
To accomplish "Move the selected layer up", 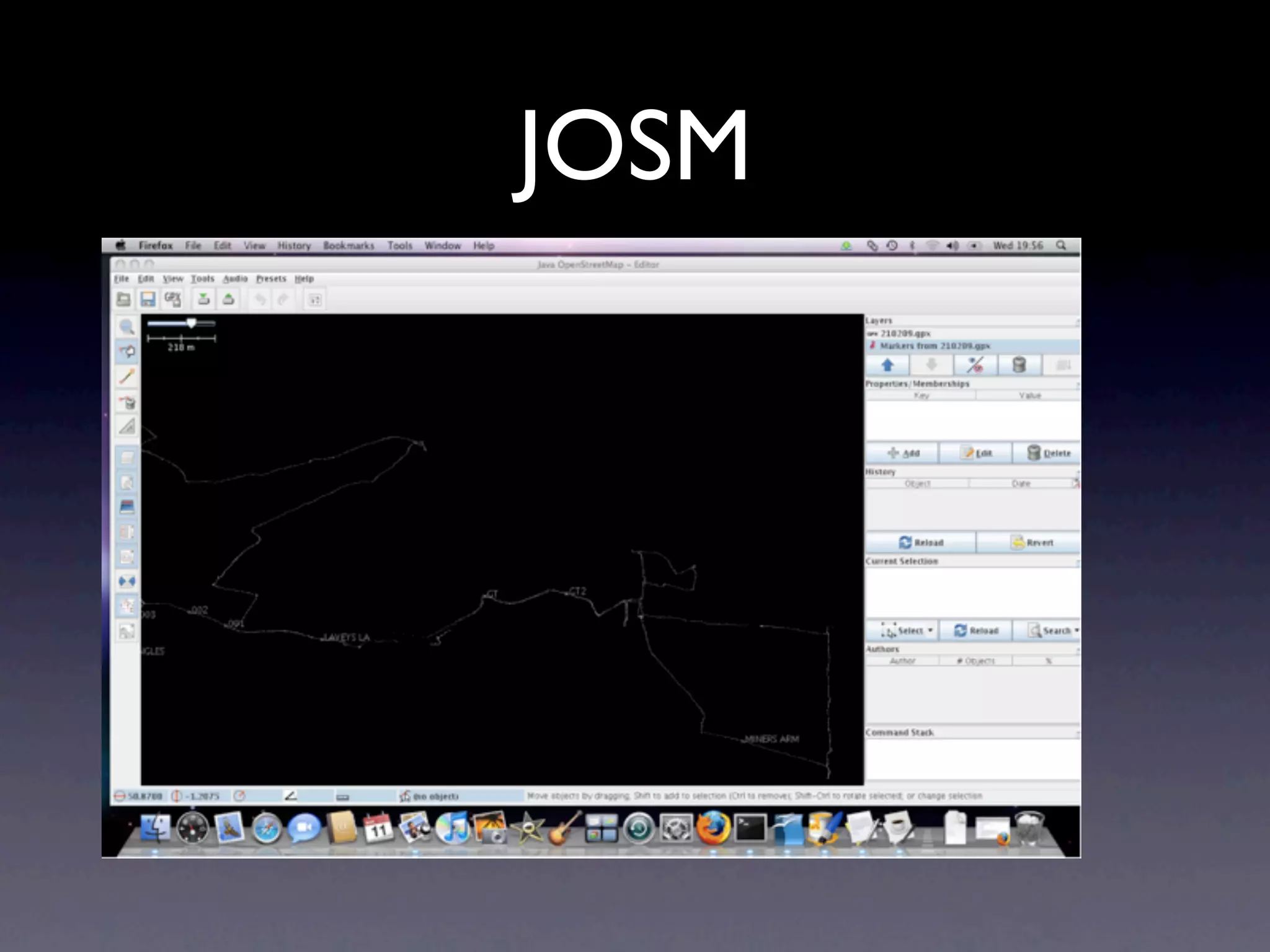I will click(887, 365).
